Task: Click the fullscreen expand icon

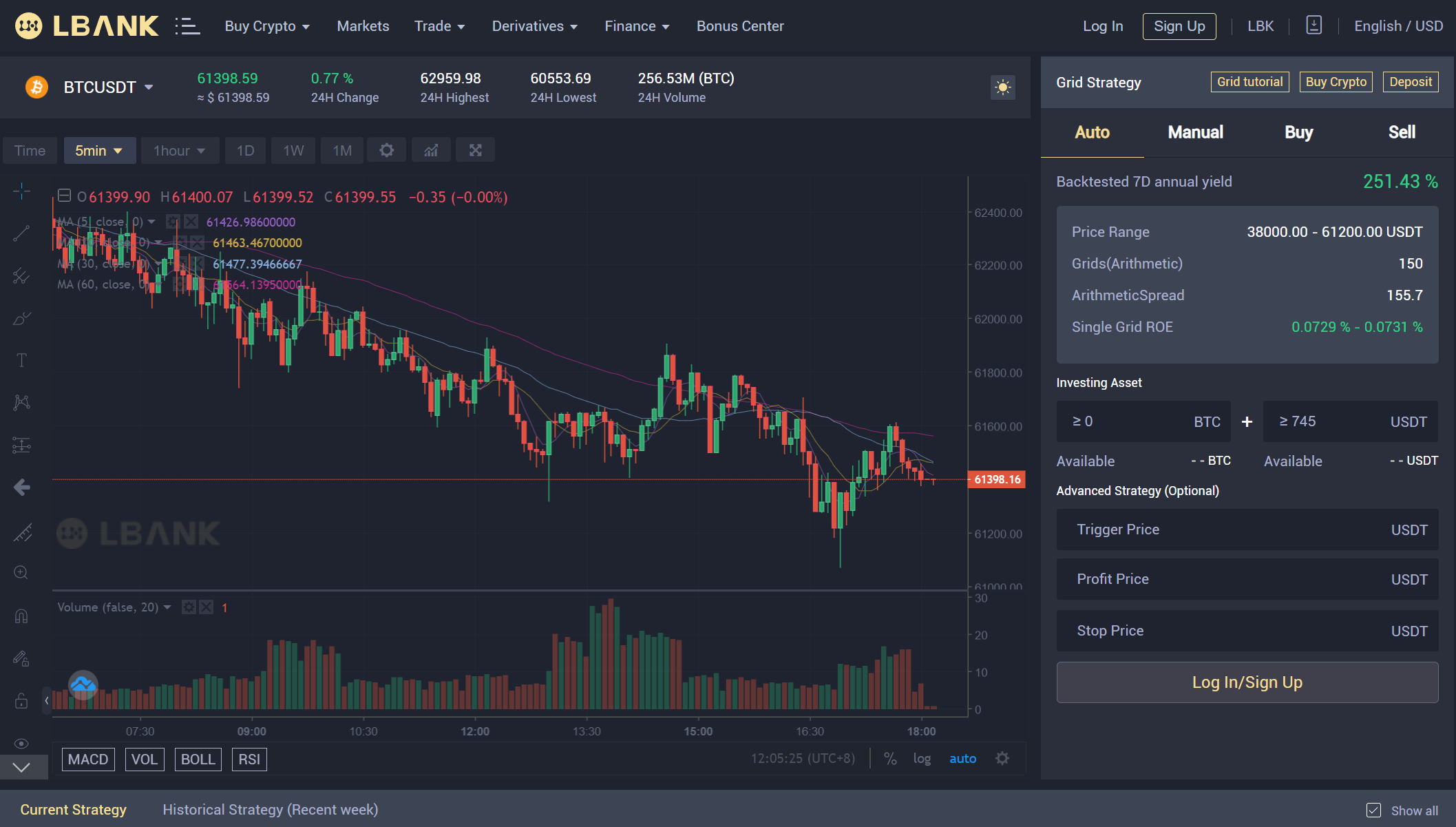Action: 475,150
